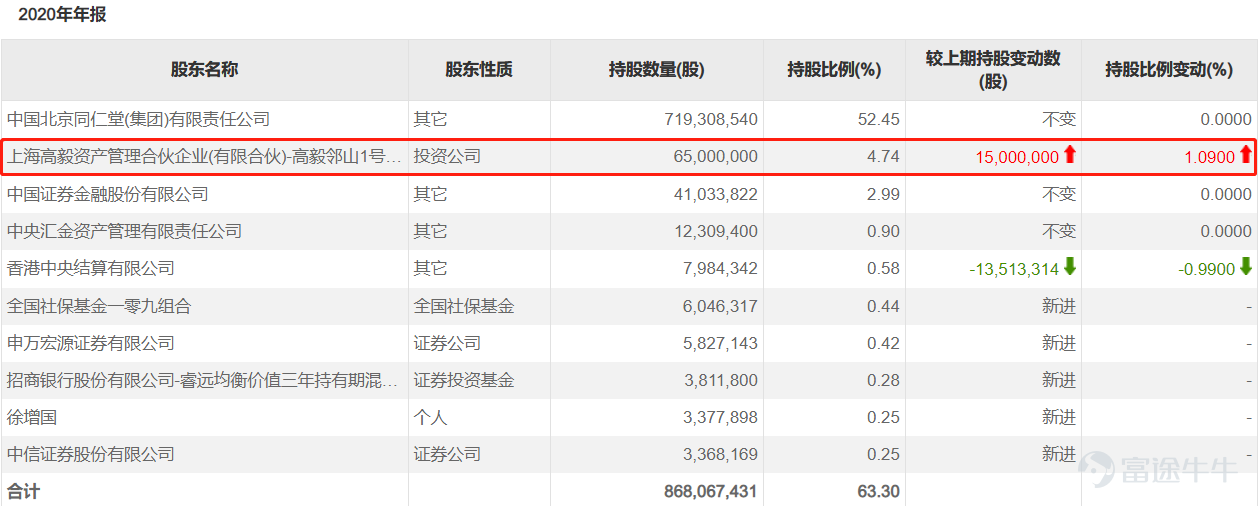Click 招商银行股份有限公司-睿远均衡价值 fund row
This screenshot has width=1258, height=506.
coord(204,380)
